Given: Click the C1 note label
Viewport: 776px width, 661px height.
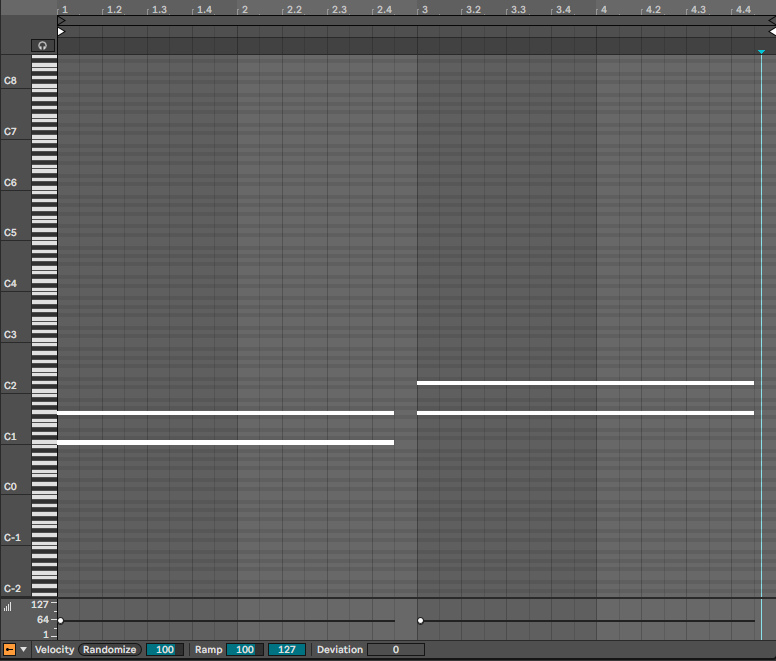Looking at the screenshot, I should 10,436.
